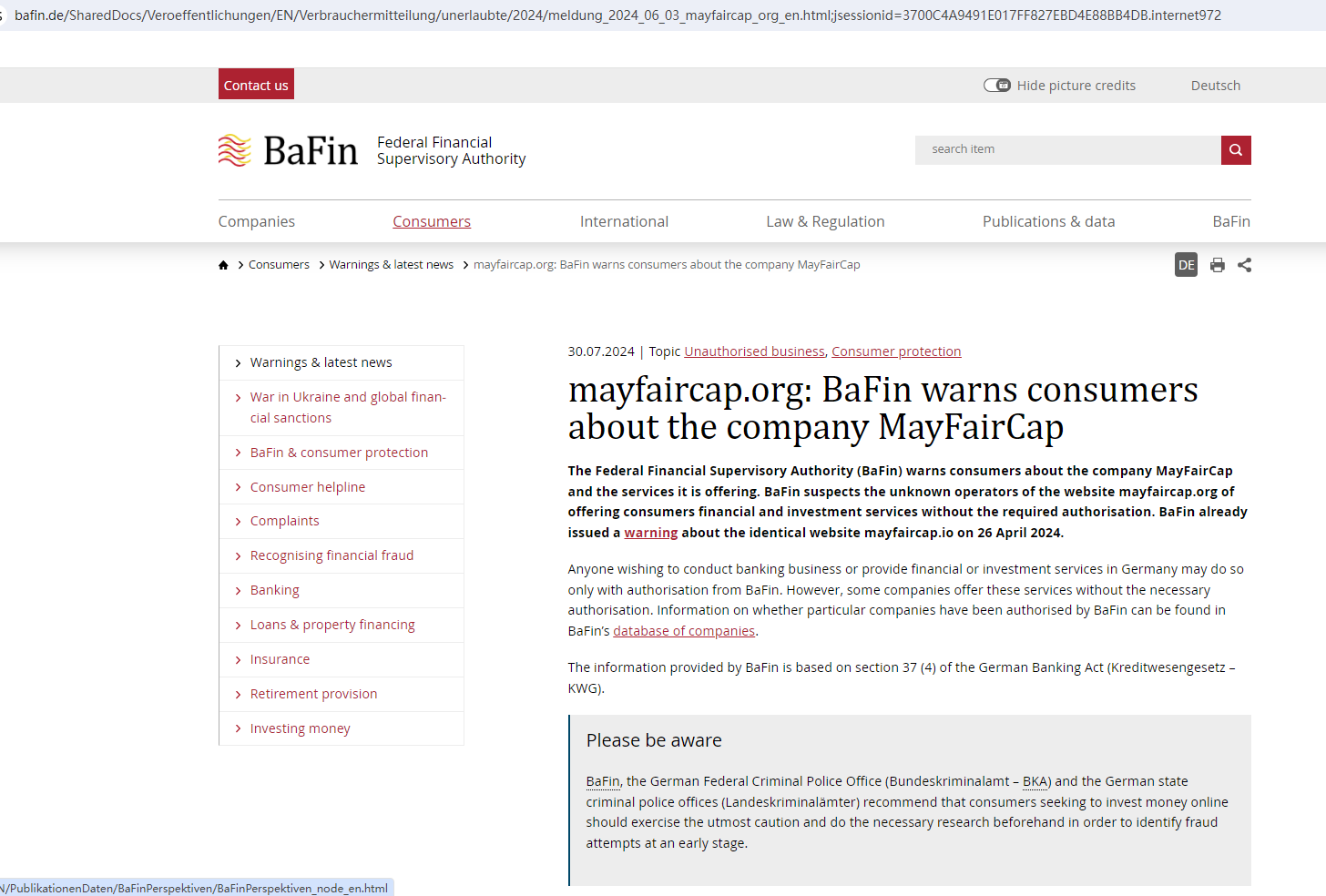
Task: Open the Companies main menu
Action: pyautogui.click(x=257, y=221)
